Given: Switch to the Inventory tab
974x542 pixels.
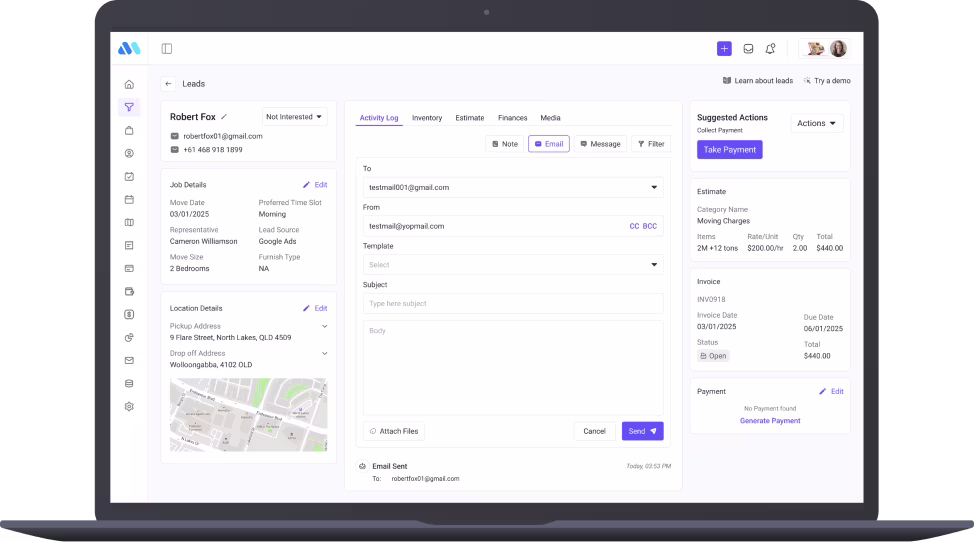Looking at the screenshot, I should pyautogui.click(x=427, y=118).
